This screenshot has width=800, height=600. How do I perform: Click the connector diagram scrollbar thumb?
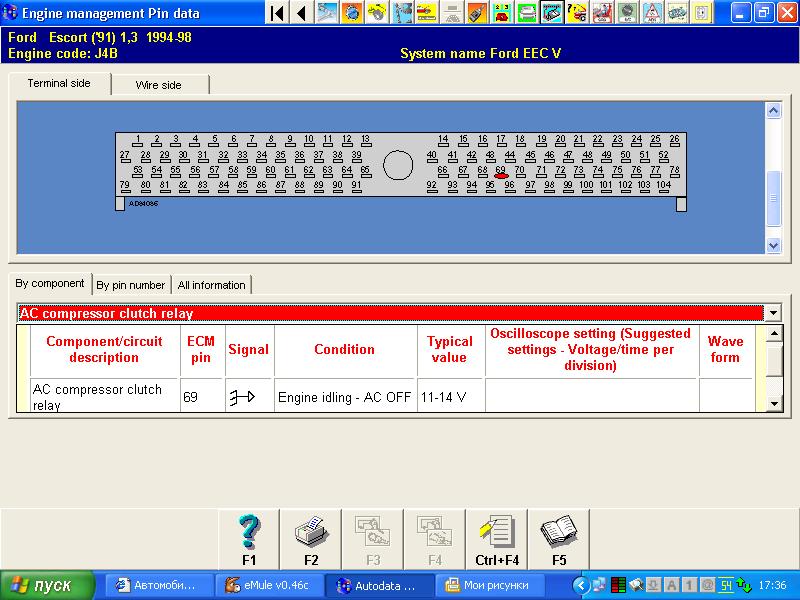773,198
